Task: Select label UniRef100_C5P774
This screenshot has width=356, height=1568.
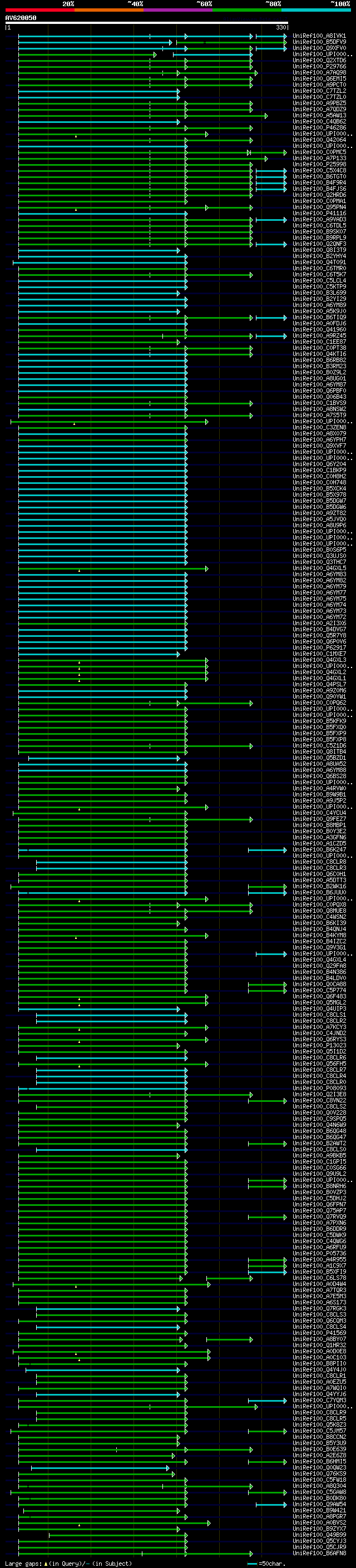Action: click(x=319, y=990)
